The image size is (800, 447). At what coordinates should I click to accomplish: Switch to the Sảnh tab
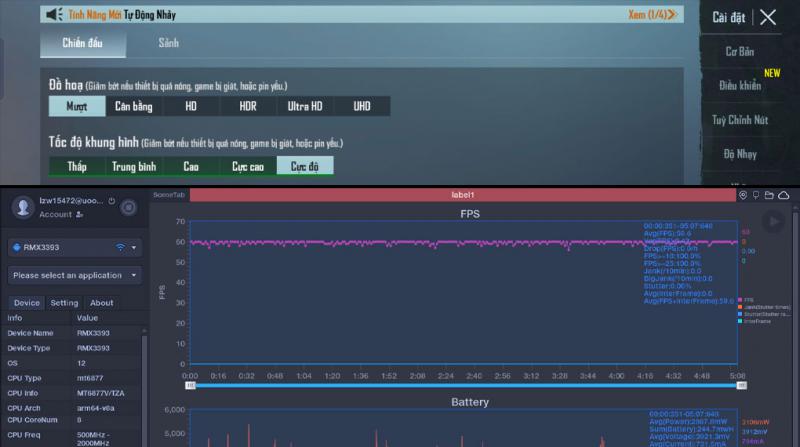click(x=168, y=43)
